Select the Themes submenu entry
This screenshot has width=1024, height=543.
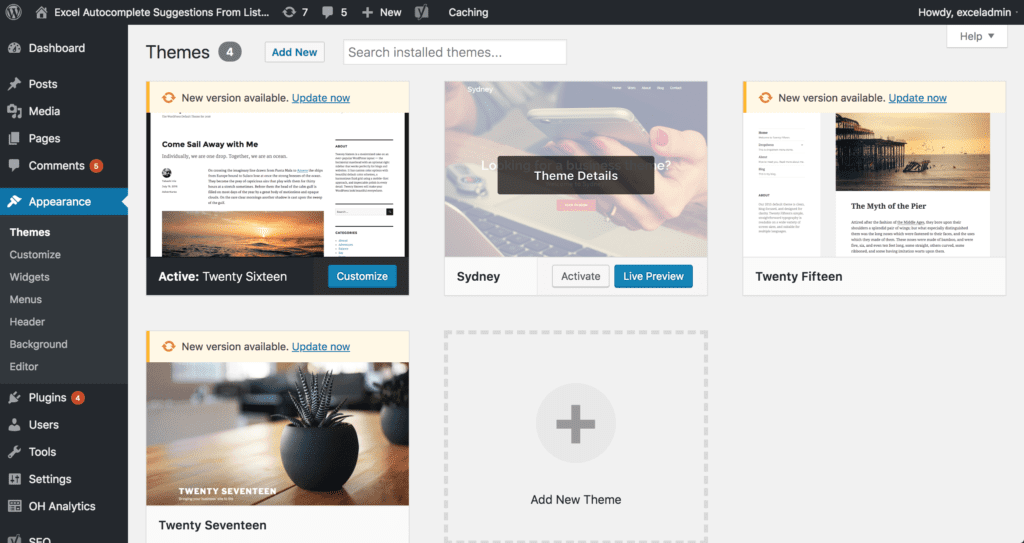(x=29, y=232)
